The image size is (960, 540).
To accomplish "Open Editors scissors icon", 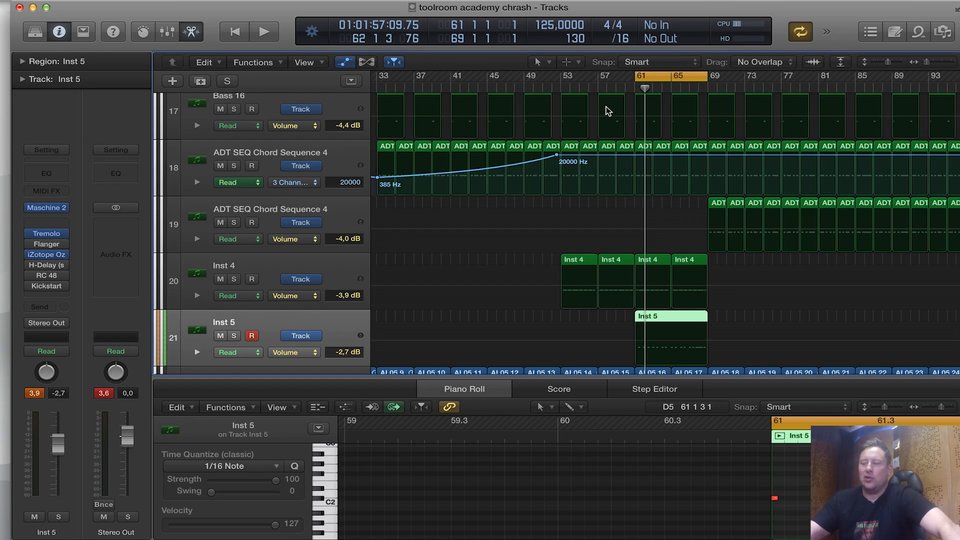I will (192, 32).
